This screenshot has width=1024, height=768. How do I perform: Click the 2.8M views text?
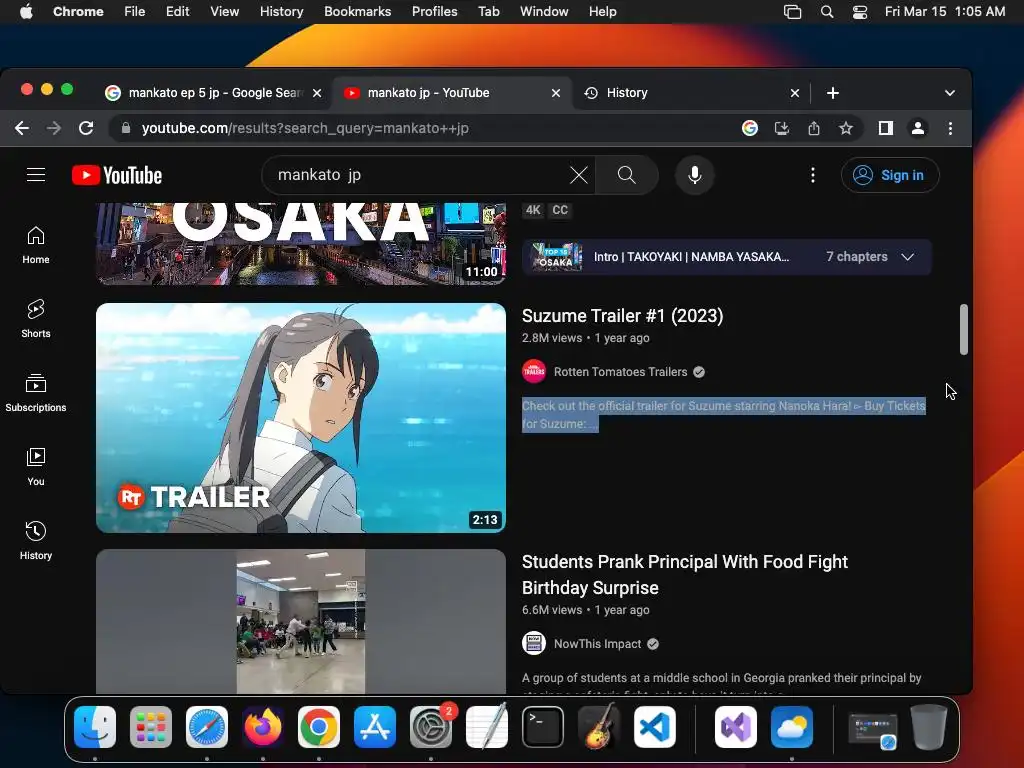point(552,338)
